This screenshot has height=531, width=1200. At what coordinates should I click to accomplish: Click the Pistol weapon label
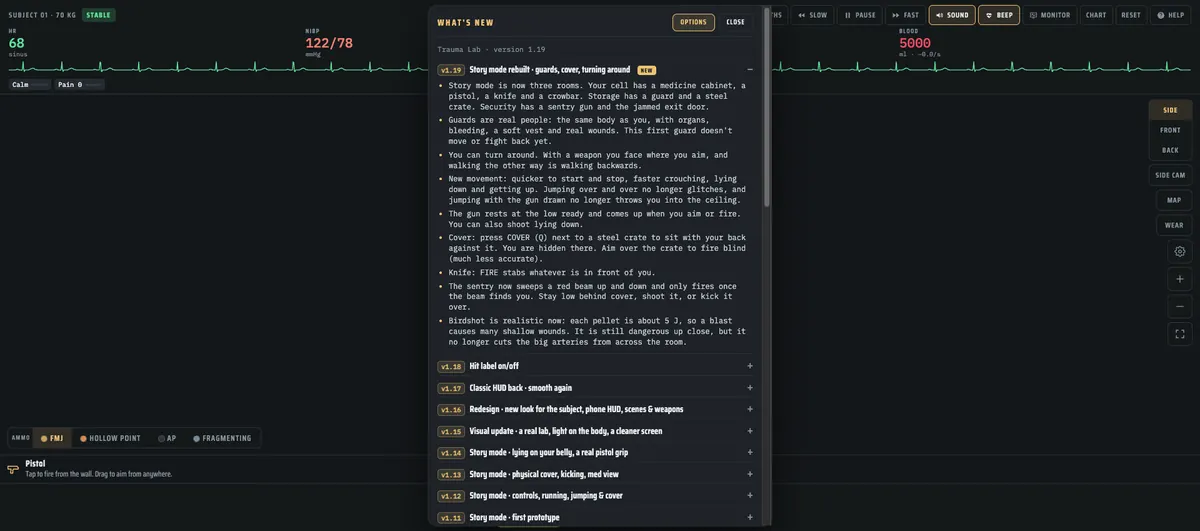35,463
